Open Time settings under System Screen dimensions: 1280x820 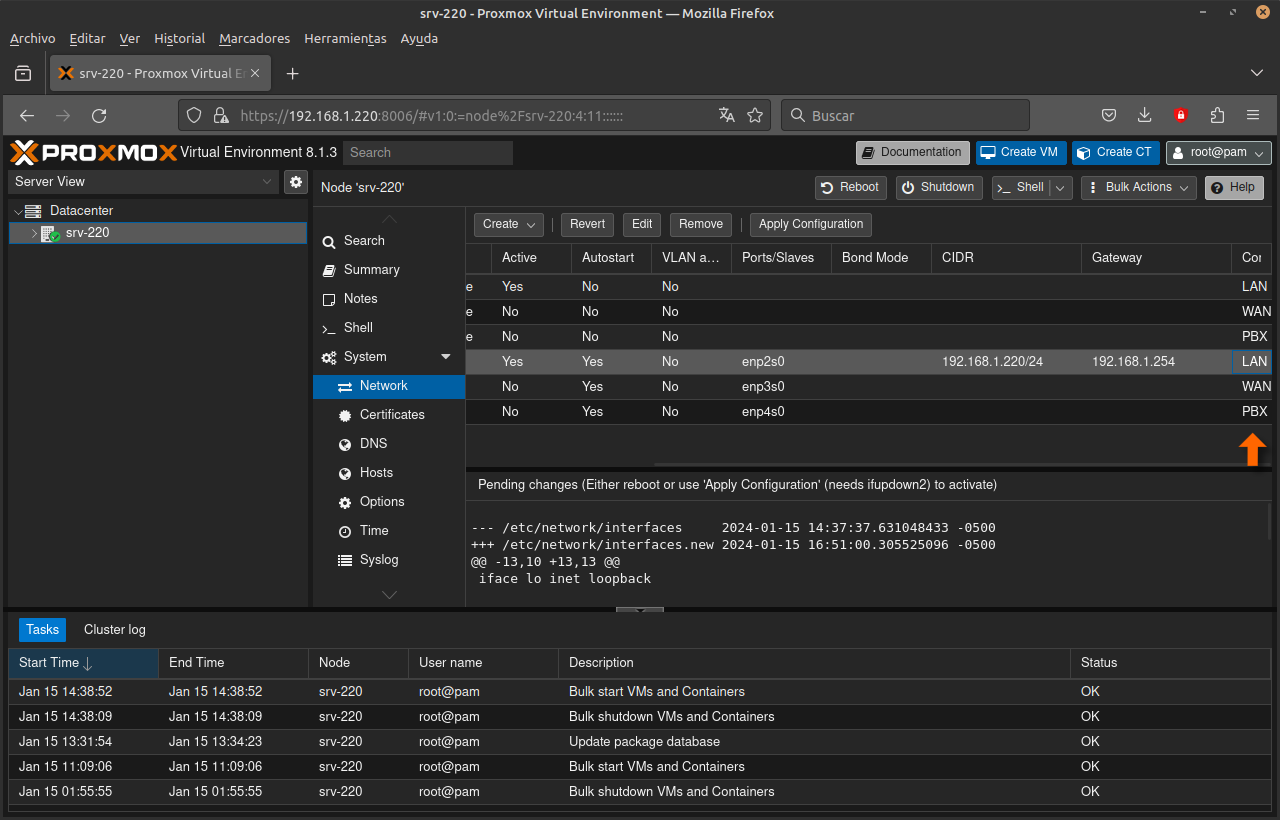(389, 531)
